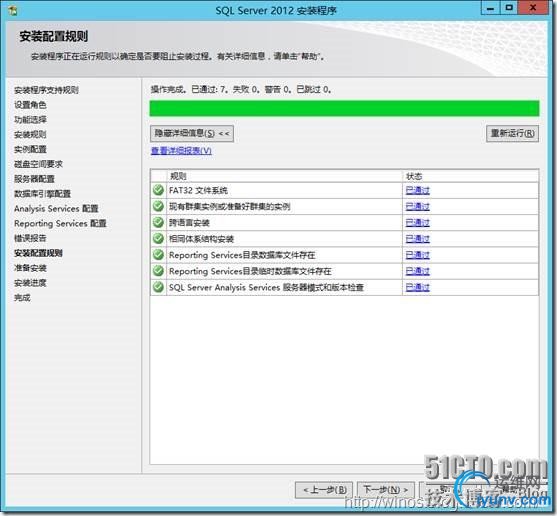
Task: Open 已通过 link for 现有群集实例 rule
Action: (x=417, y=206)
